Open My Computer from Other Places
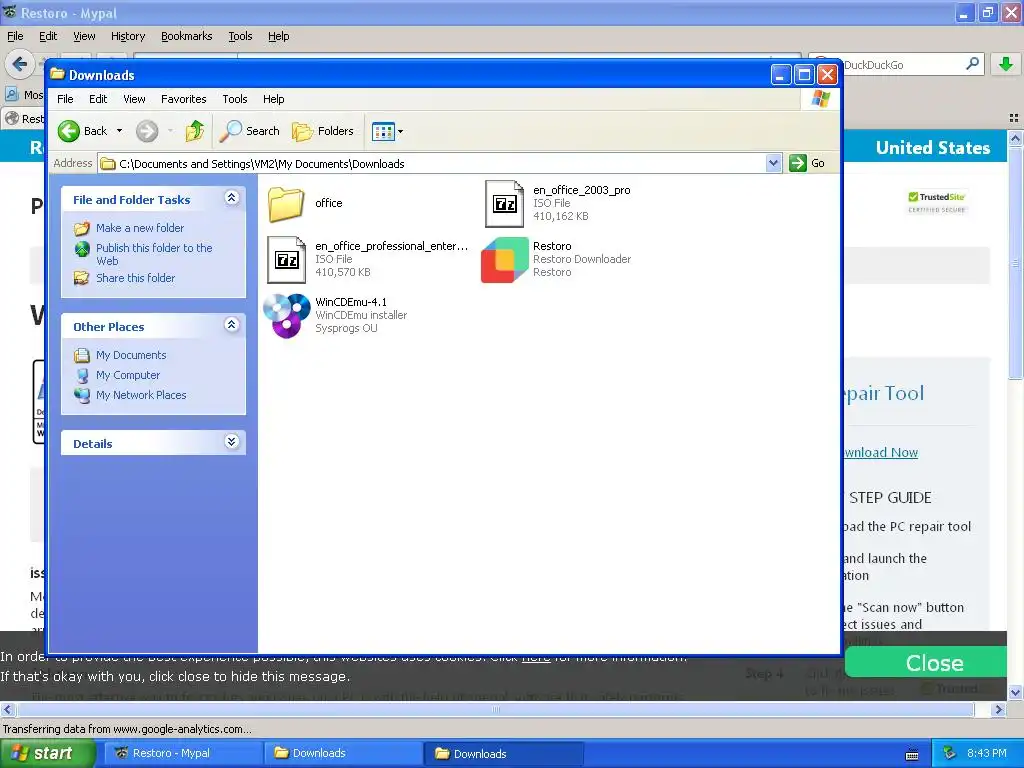The width and height of the screenshot is (1024, 768). tap(127, 376)
